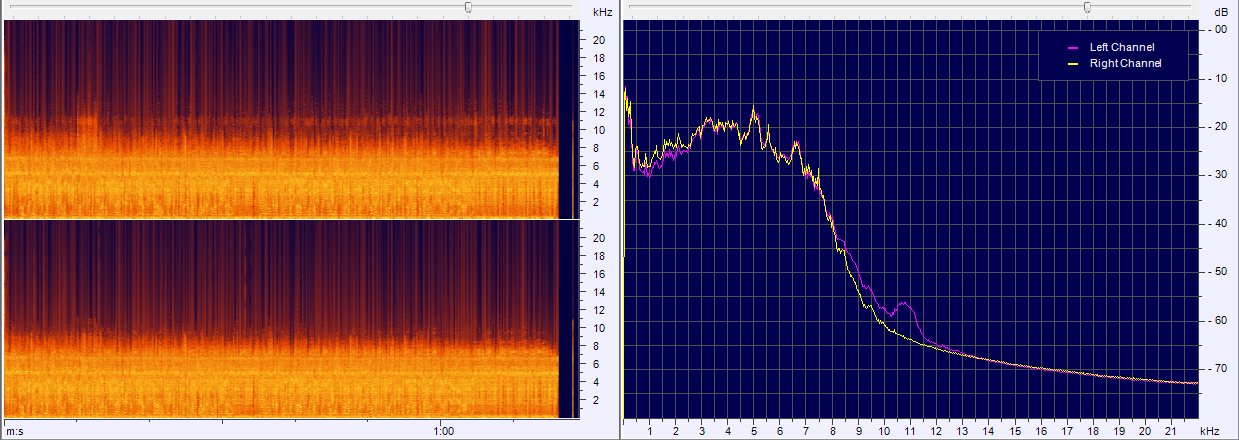Screen dimensions: 1239x440
Task: Click the 00 dB mark on level axis
Action: click(1220, 30)
